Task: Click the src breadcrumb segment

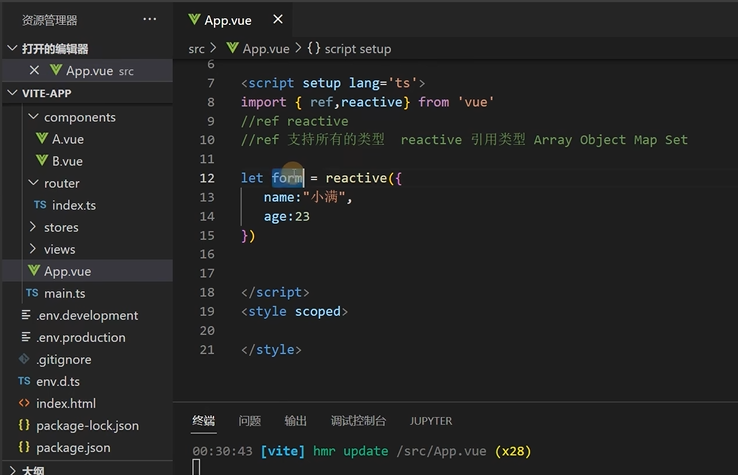Action: 196,49
